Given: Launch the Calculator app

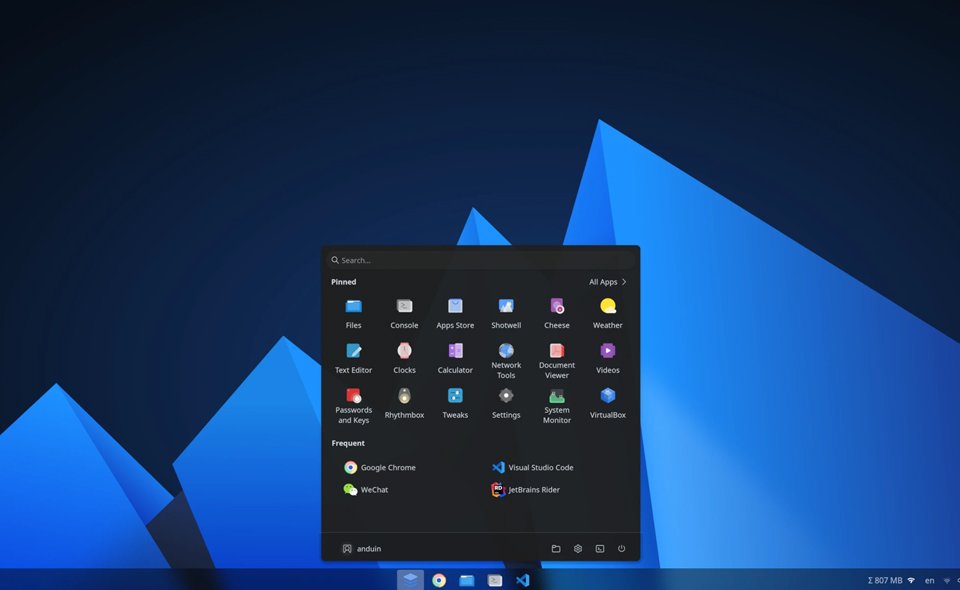Looking at the screenshot, I should pos(455,359).
